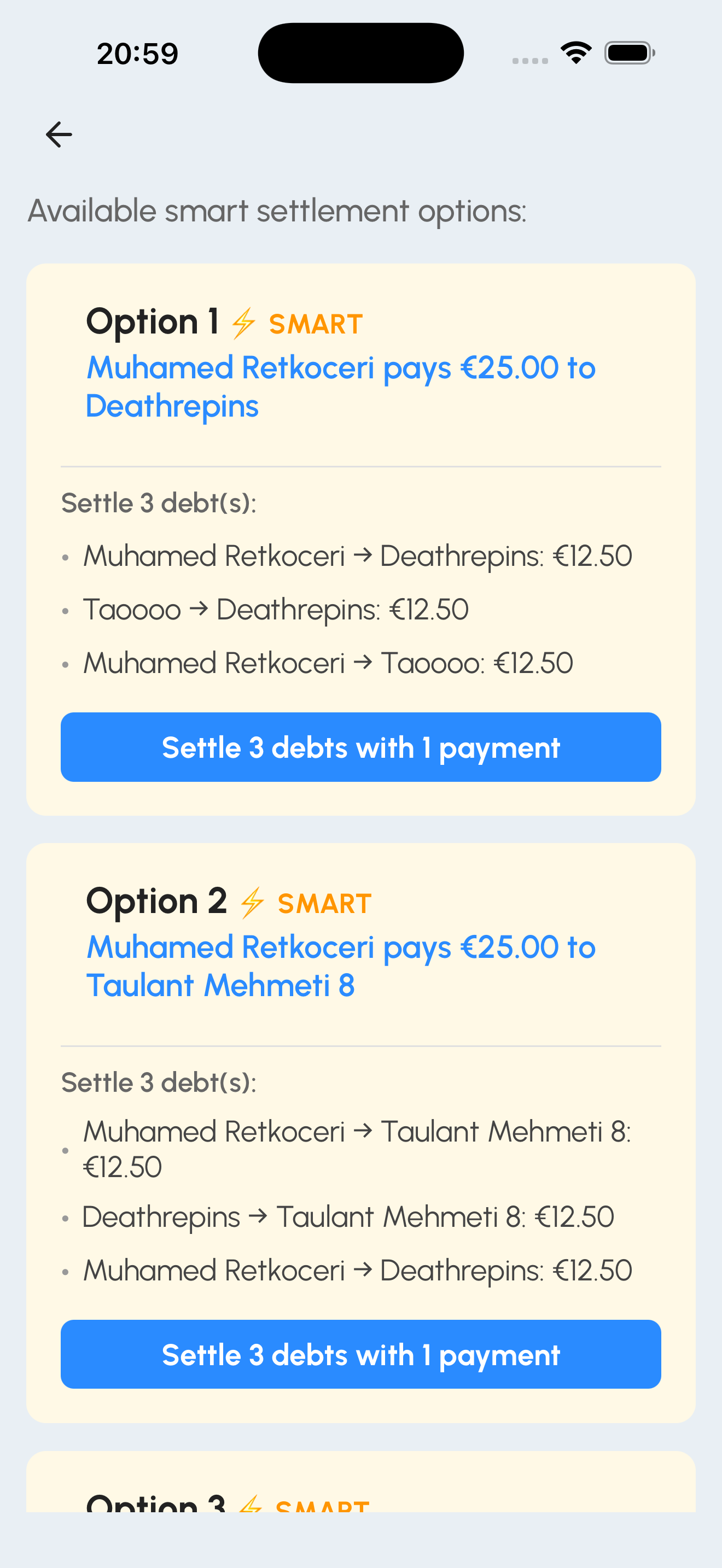
Task: Click the back arrow to return
Action: coord(59,134)
